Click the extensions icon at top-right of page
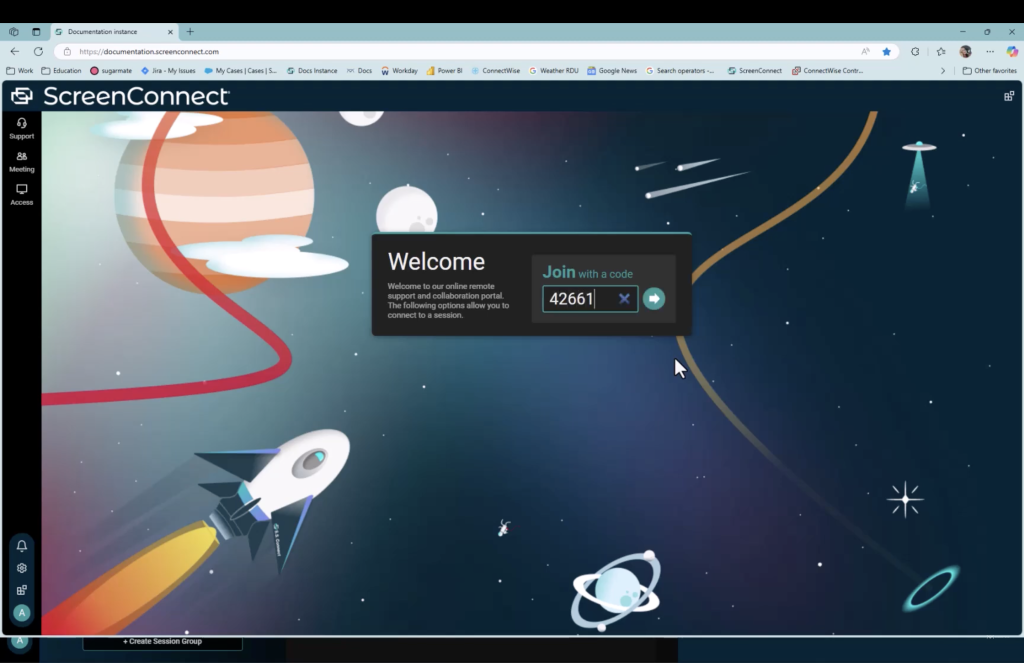Screen dimensions: 1024x663 point(1009,96)
